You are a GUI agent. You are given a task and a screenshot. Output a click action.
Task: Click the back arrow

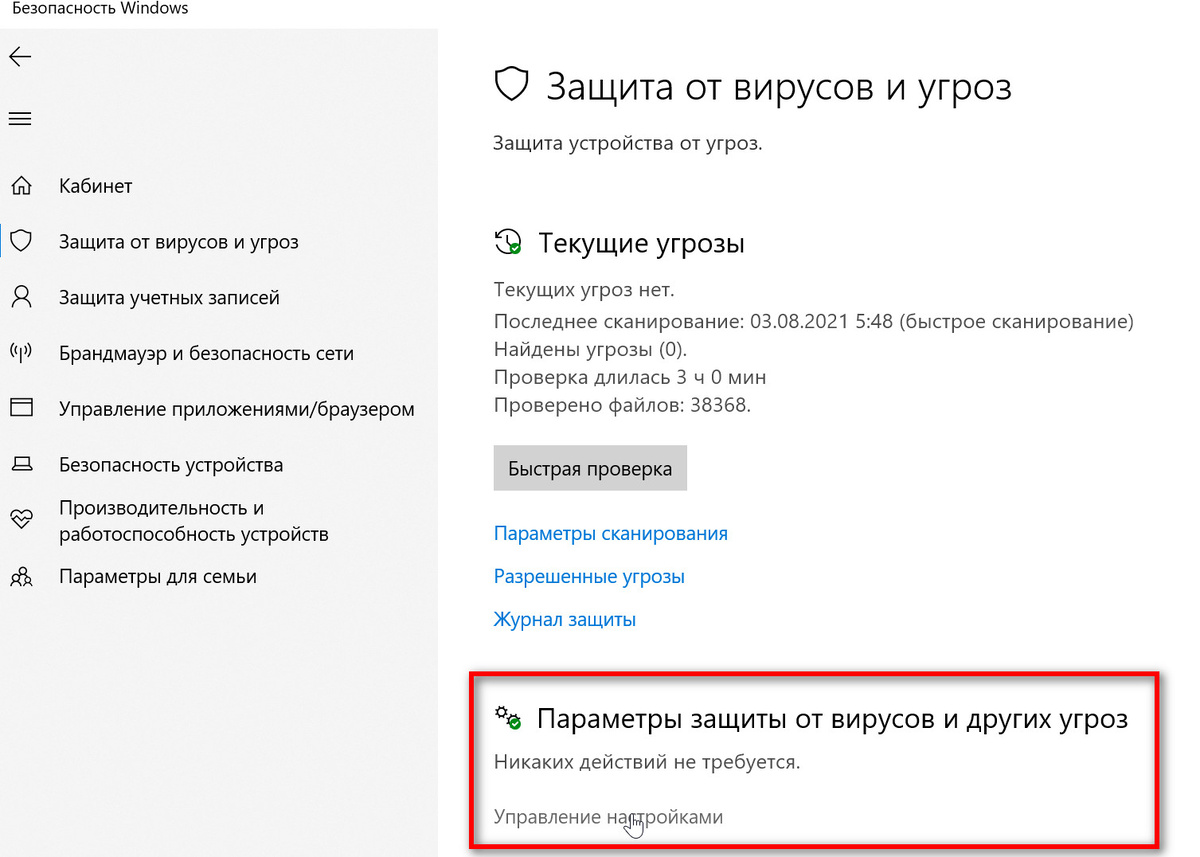(x=20, y=57)
